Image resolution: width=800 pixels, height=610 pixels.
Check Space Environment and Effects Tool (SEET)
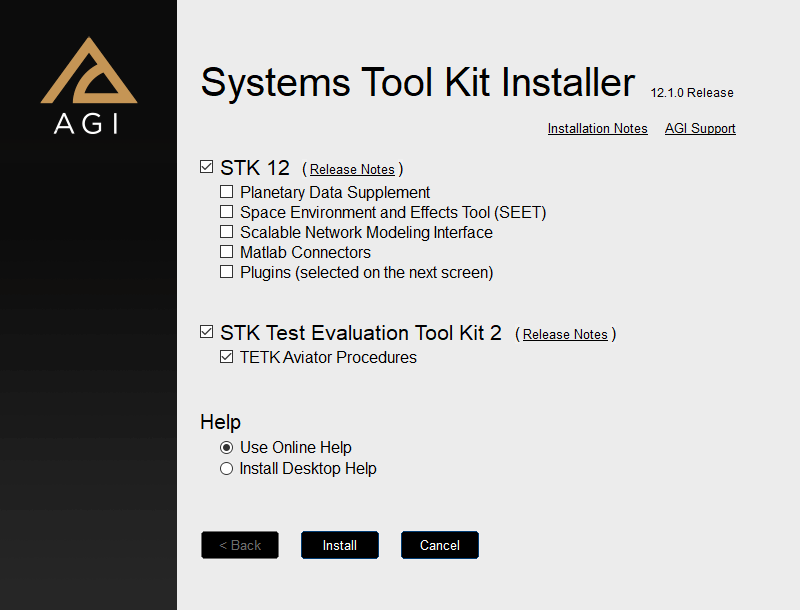pos(227,212)
